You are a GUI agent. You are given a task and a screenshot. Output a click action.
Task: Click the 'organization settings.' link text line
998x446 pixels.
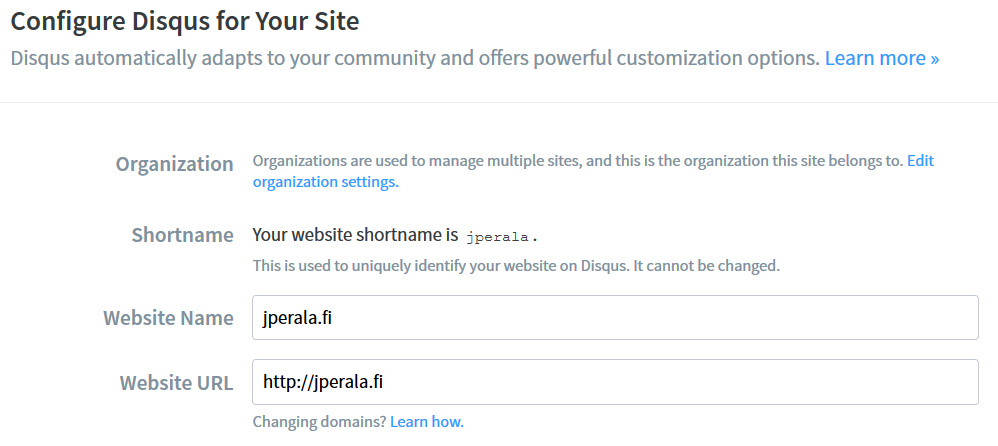[x=326, y=182]
